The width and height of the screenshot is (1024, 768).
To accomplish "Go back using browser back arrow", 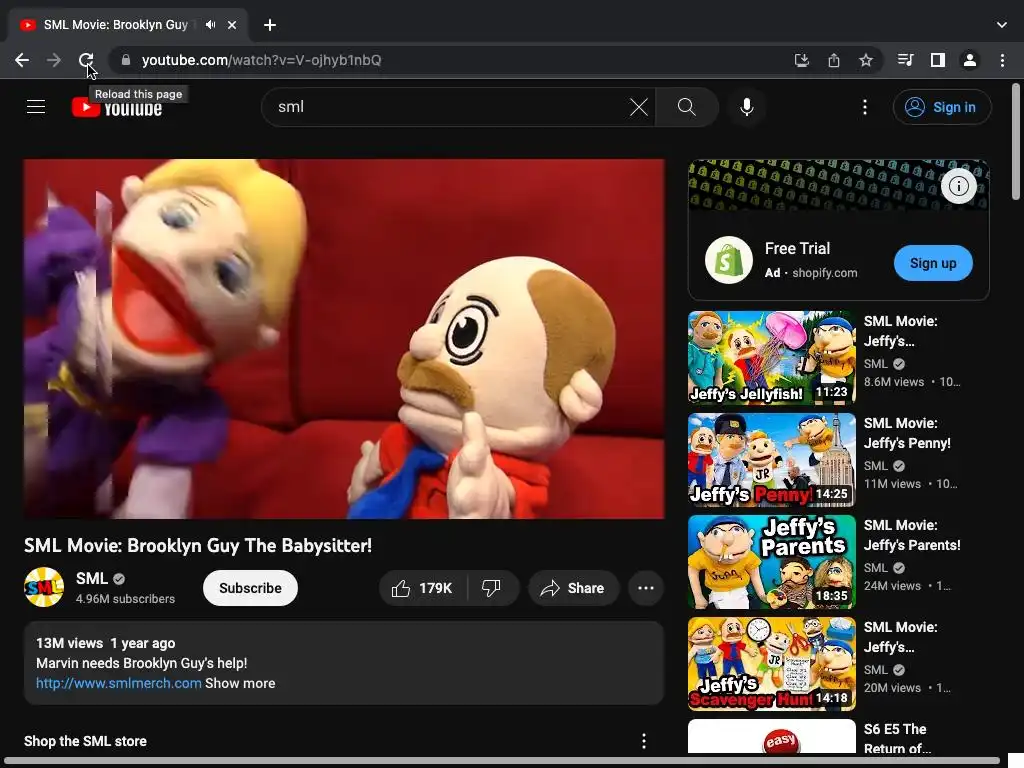I will pyautogui.click(x=22, y=60).
